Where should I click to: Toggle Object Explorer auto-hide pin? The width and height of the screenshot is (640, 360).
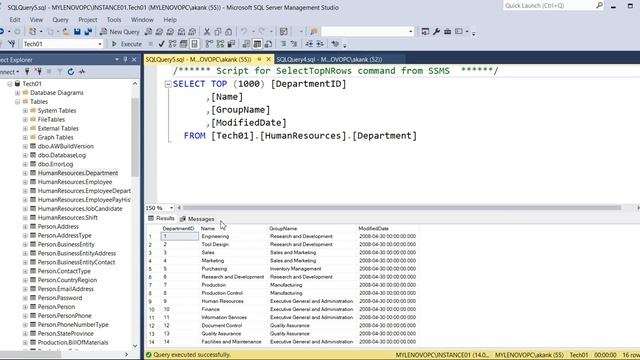[125, 60]
